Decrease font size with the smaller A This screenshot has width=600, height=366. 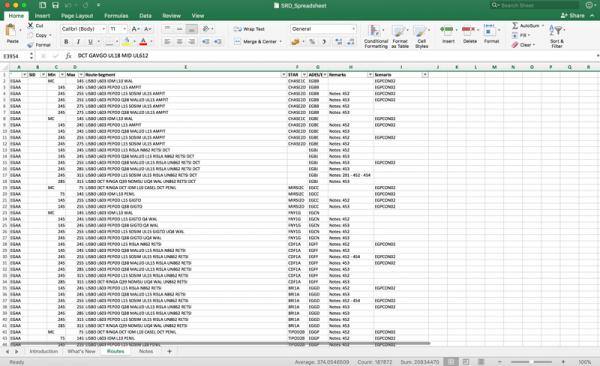click(x=147, y=29)
